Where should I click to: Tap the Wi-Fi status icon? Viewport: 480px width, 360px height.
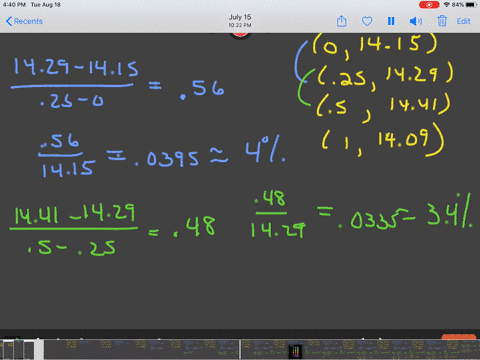pyautogui.click(x=447, y=5)
